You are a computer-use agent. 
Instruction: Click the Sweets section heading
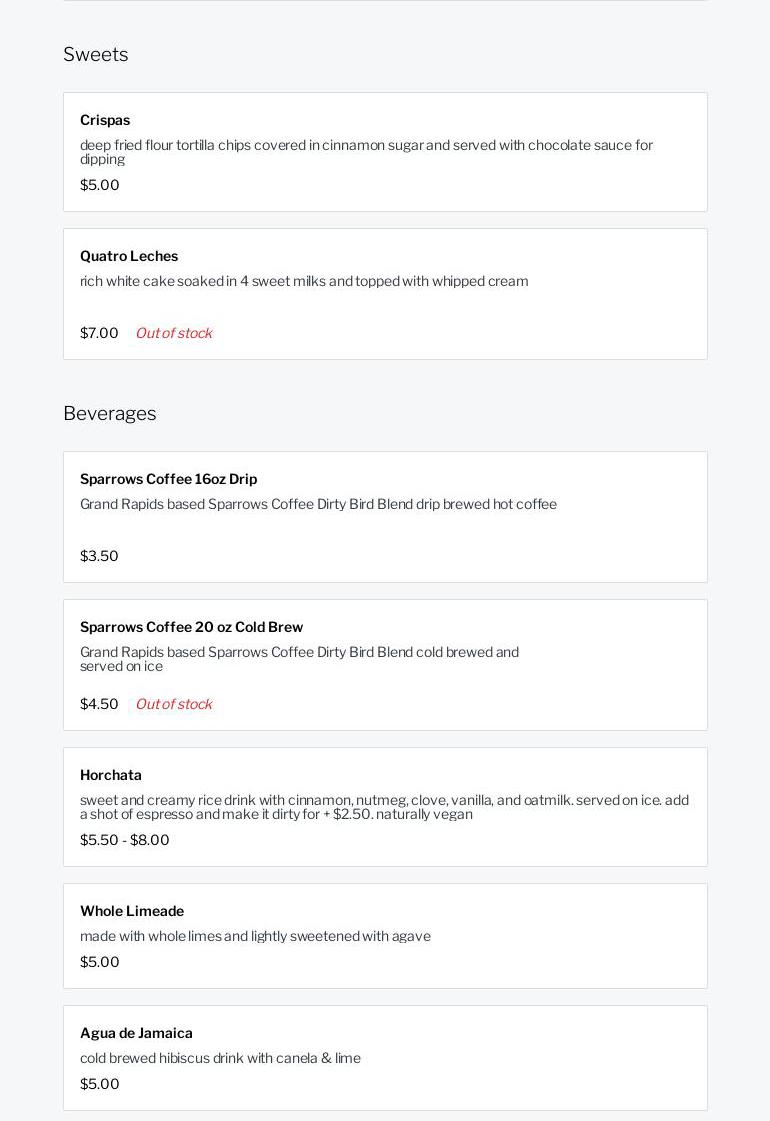pyautogui.click(x=96, y=54)
